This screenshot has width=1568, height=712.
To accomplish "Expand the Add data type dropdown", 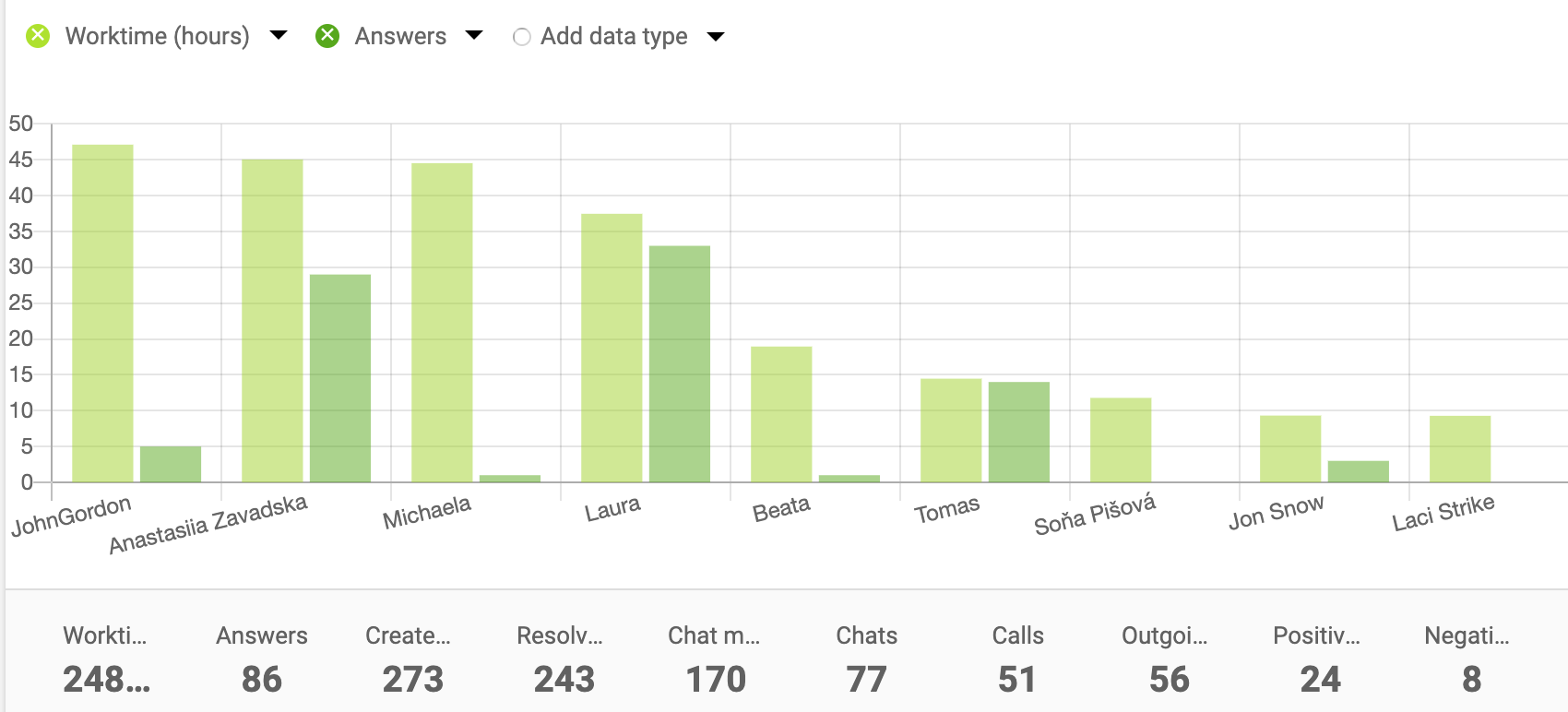I will (x=716, y=35).
